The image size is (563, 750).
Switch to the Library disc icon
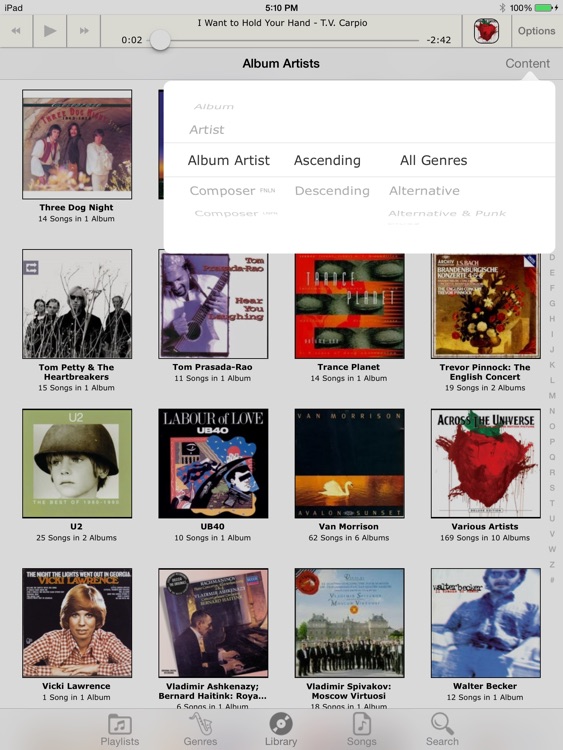(281, 724)
